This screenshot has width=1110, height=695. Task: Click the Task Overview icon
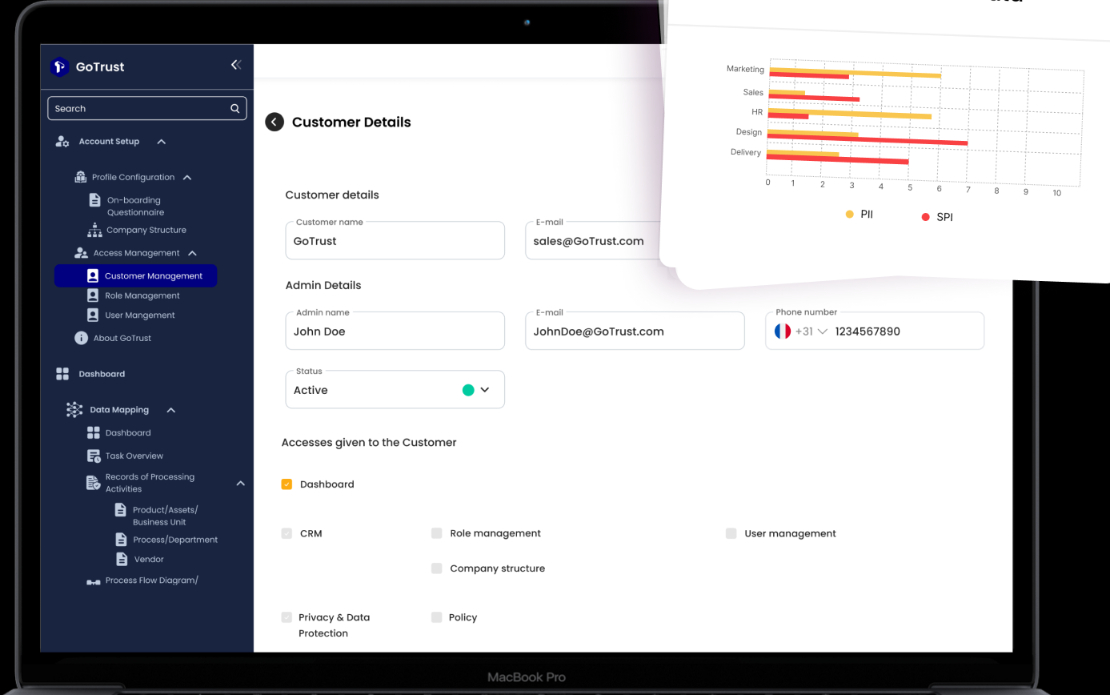tap(93, 456)
